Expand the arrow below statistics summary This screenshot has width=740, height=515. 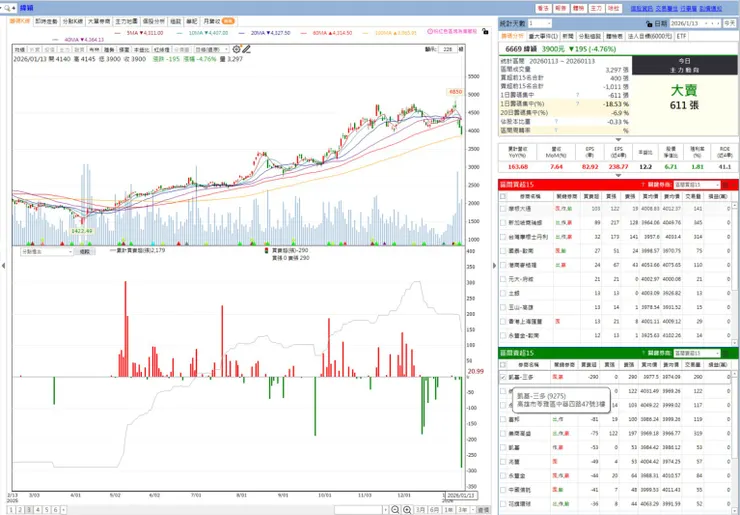618,140
